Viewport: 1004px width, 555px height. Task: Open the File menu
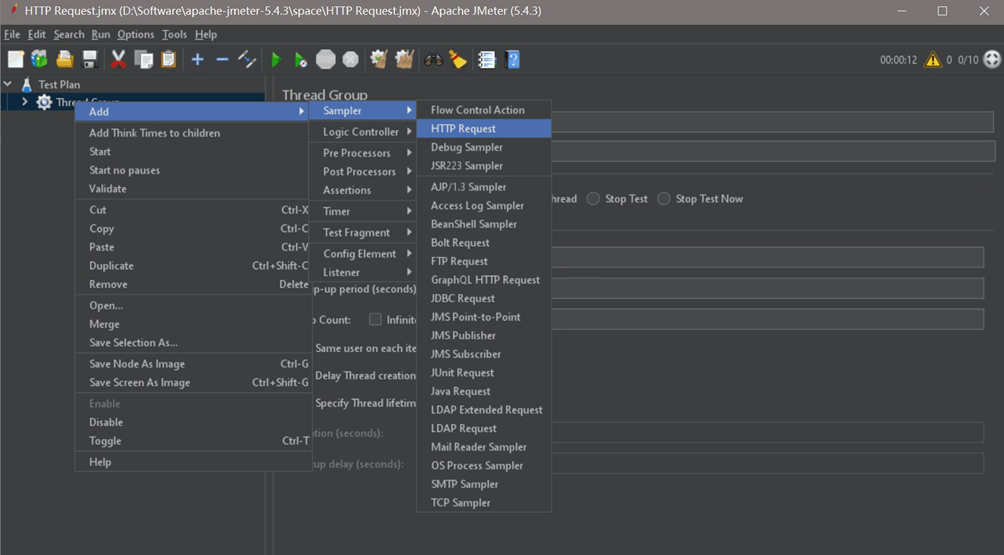tap(12, 35)
